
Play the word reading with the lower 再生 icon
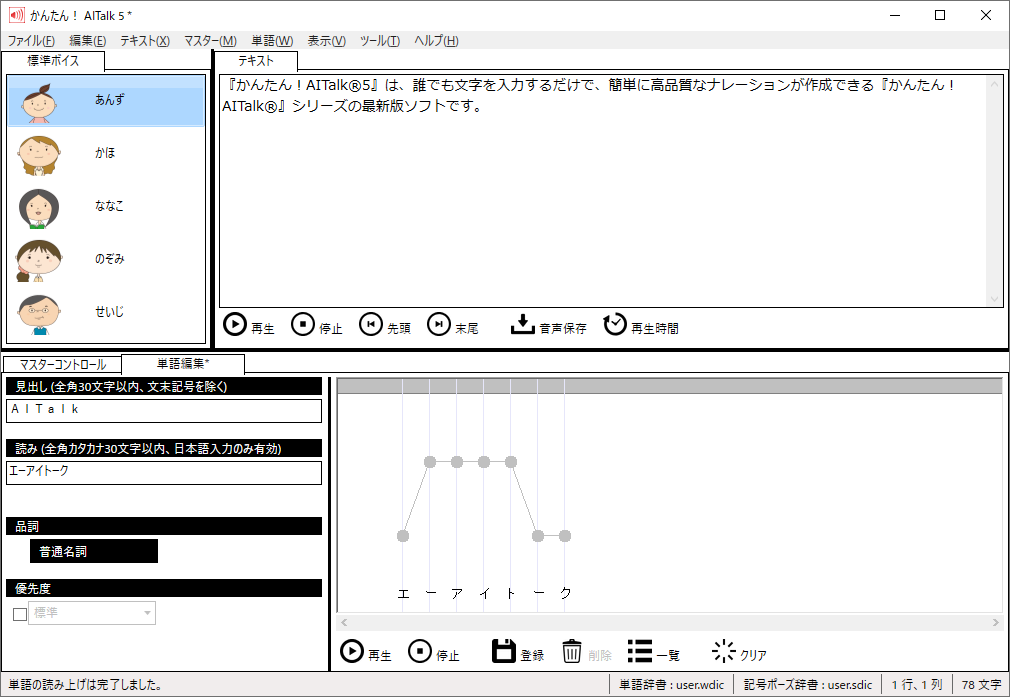click(355, 651)
